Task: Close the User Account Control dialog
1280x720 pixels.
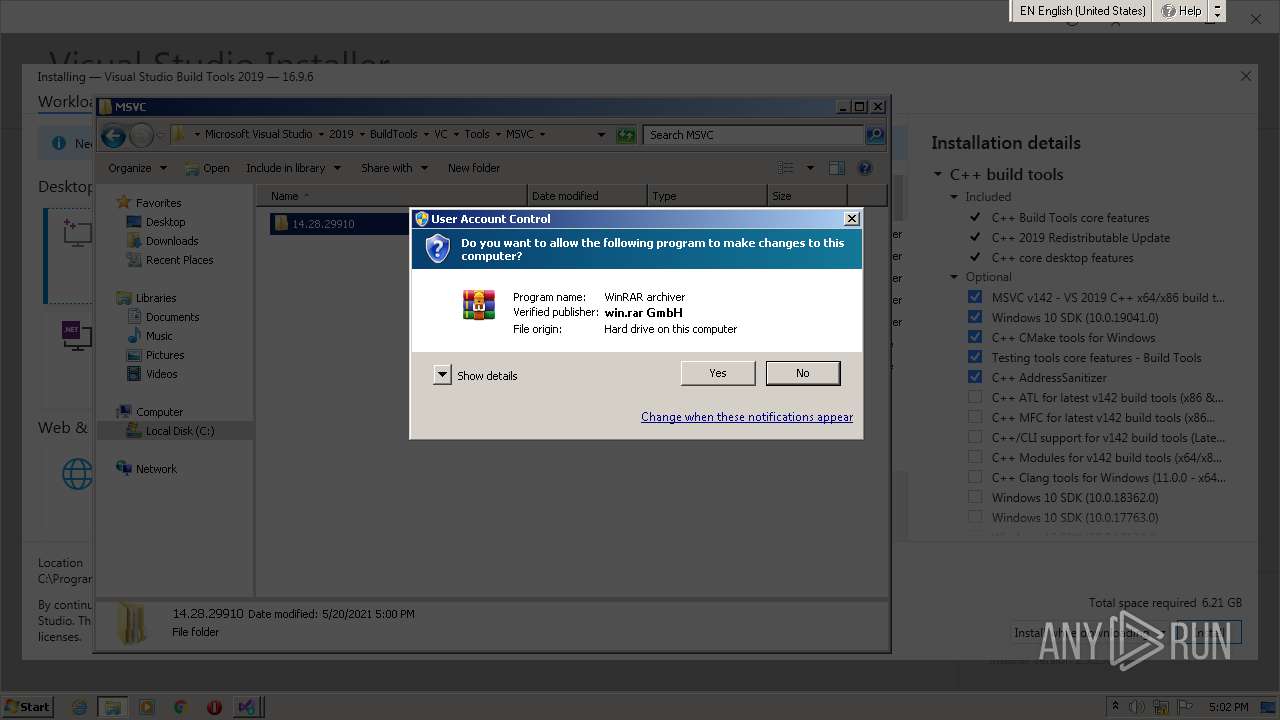Action: [851, 219]
